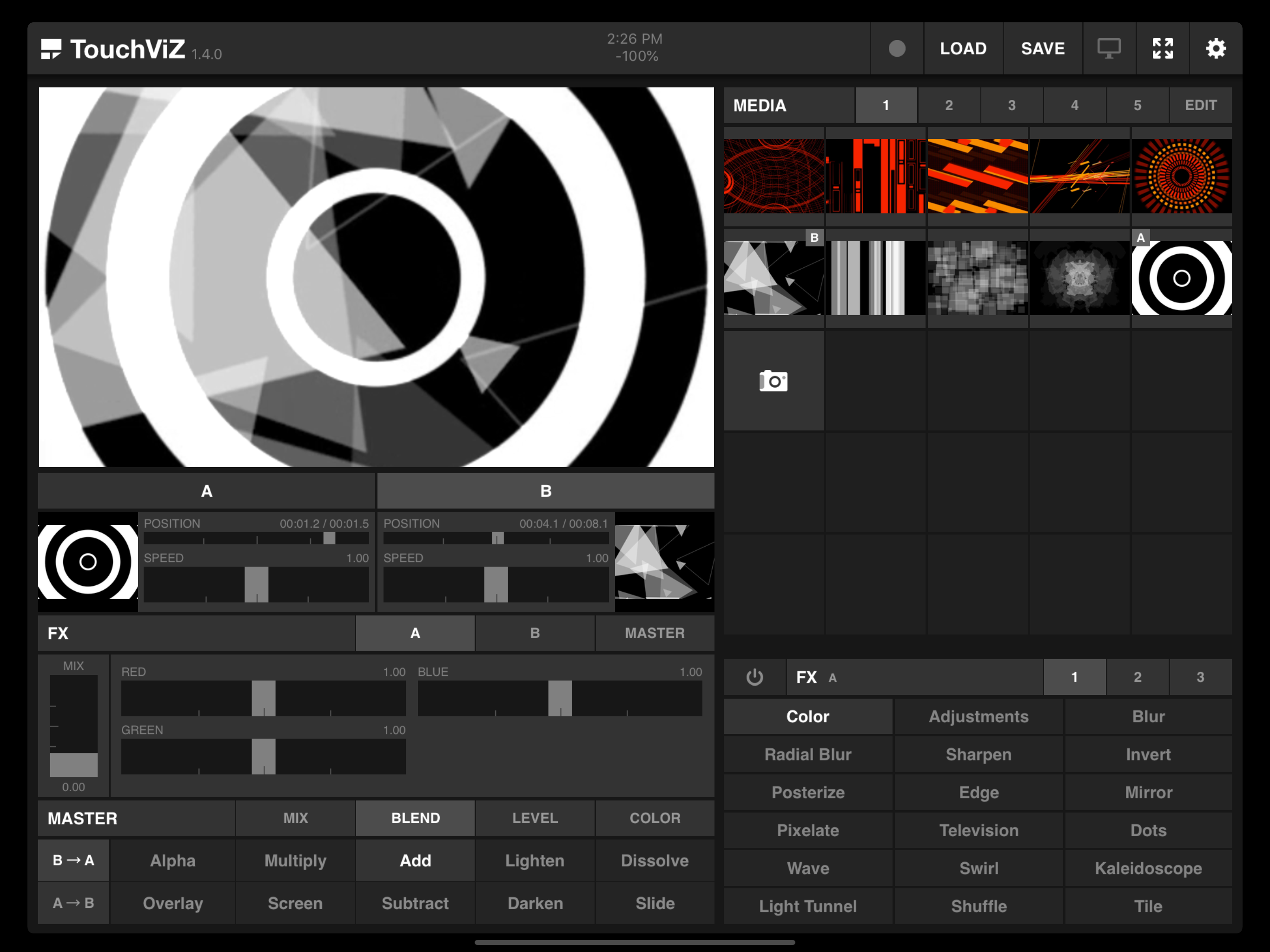1270x952 pixels.
Task: Click the TouchViZ logo icon
Action: coord(51,49)
